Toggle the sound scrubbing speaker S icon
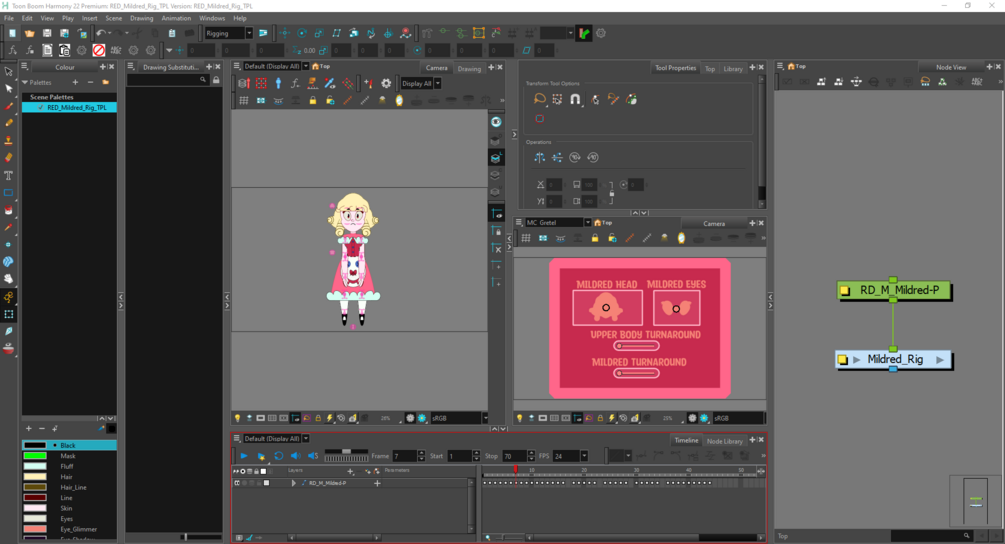This screenshot has width=1005, height=544. pyautogui.click(x=313, y=456)
